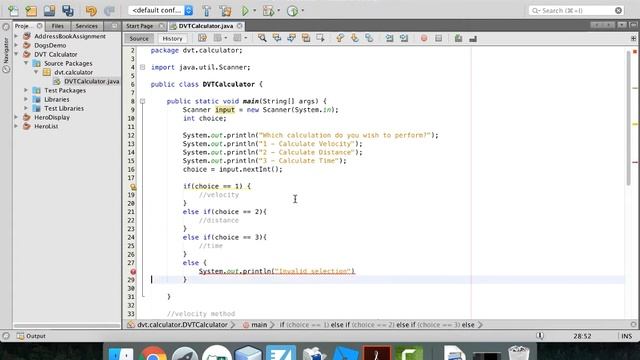Screen dimensions: 640x360
Task: Click the Build Project hammer icon
Action: coord(207,10)
